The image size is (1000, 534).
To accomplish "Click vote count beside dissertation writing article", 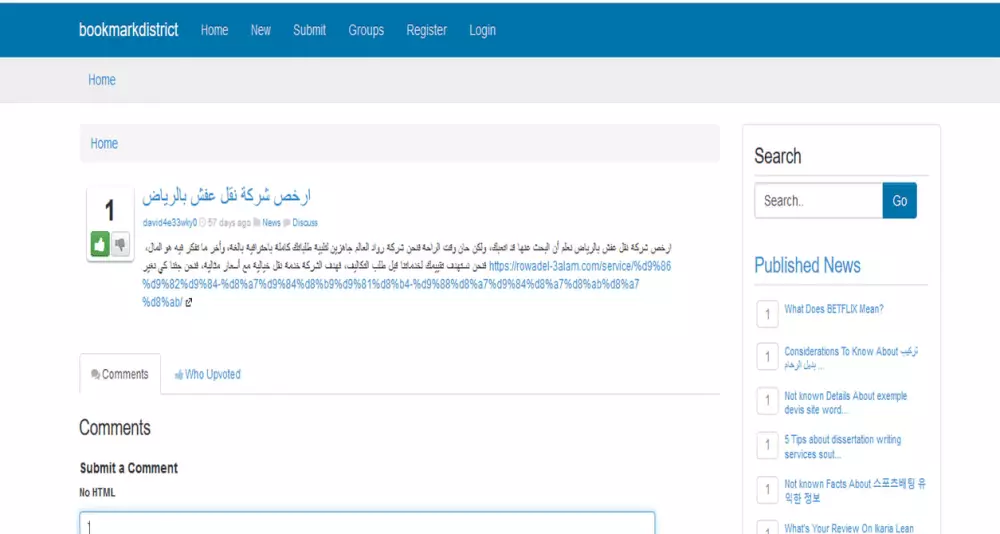I will tap(767, 445).
